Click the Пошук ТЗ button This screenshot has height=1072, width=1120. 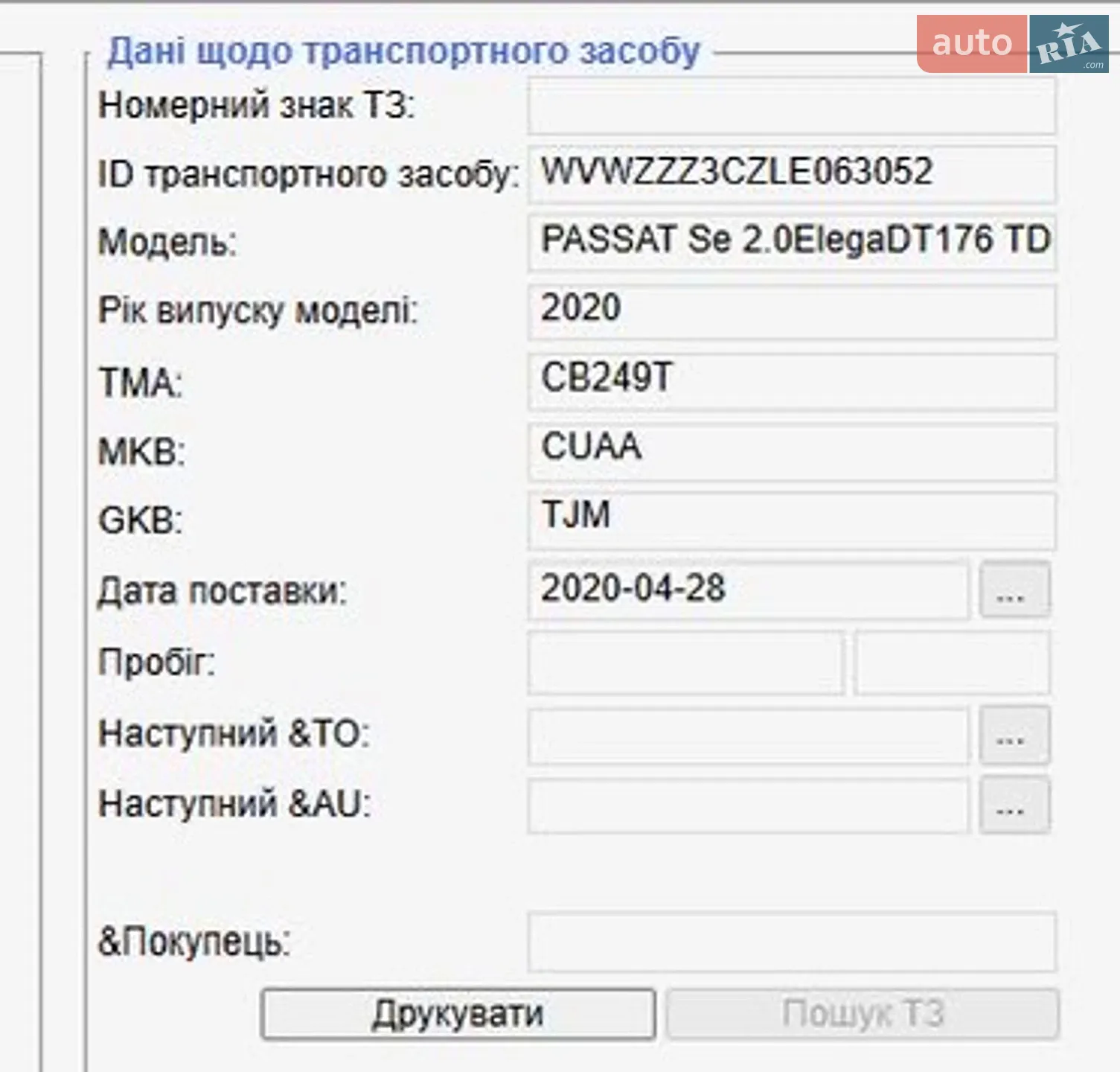point(863,1013)
